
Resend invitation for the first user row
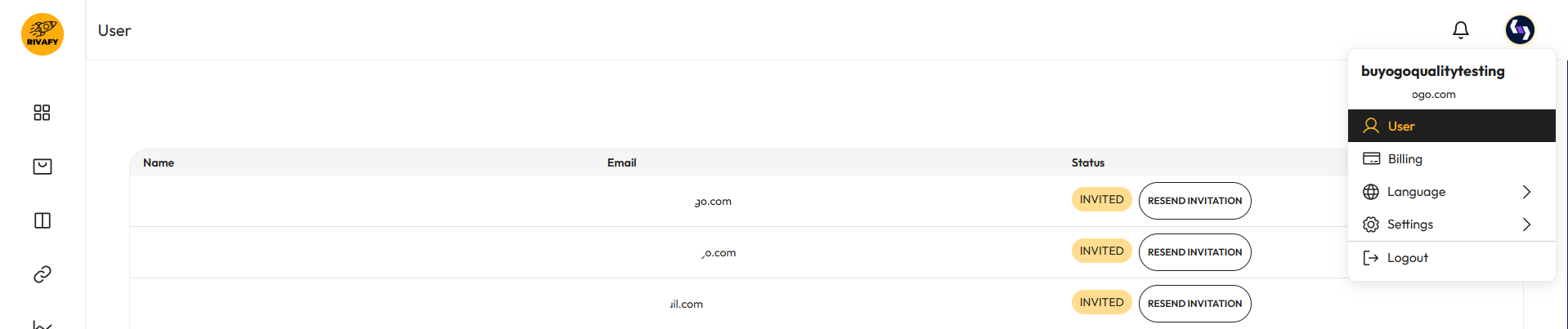click(x=1194, y=201)
